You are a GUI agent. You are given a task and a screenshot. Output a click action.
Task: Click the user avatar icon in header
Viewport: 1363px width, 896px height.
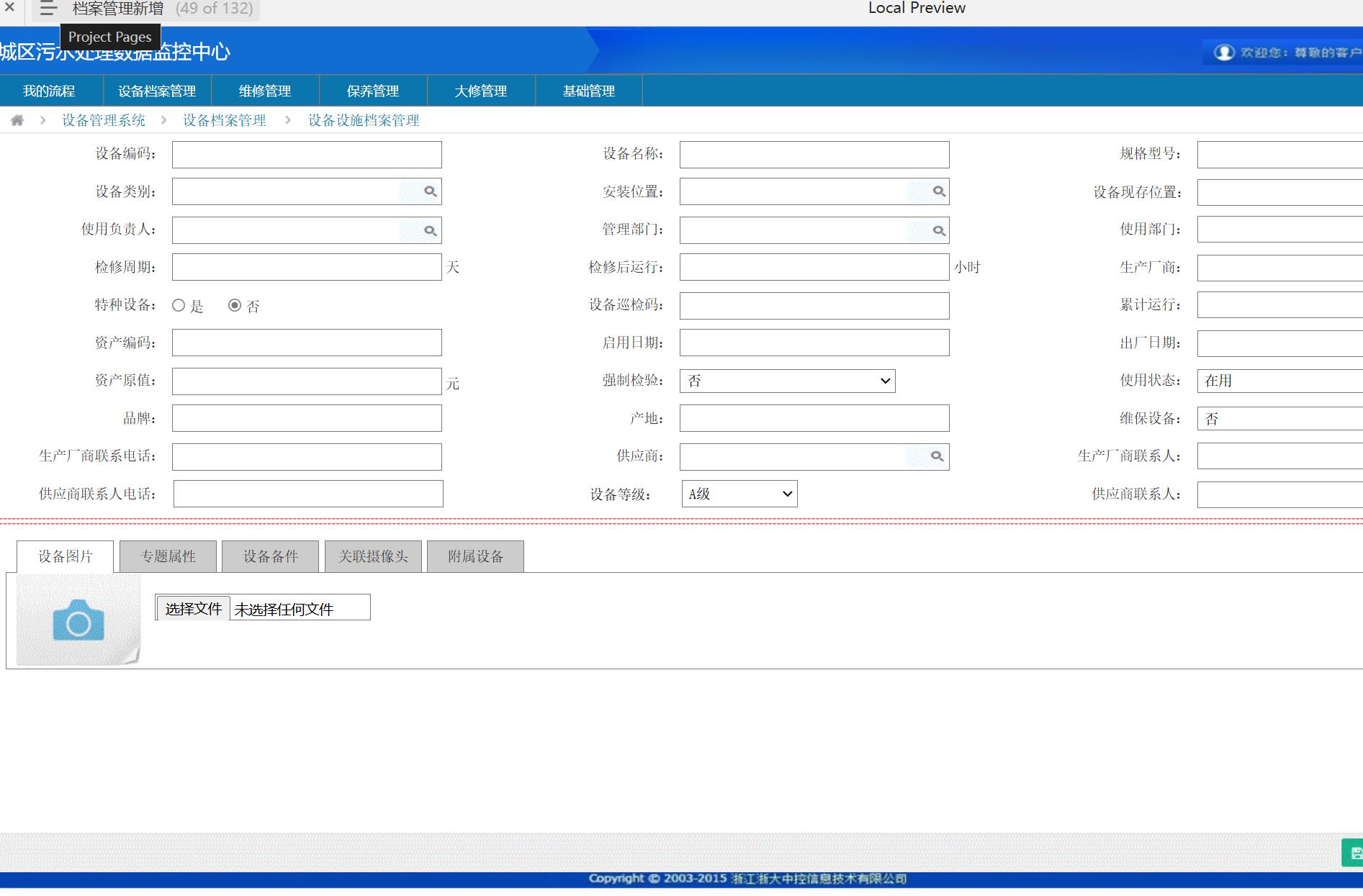(1224, 53)
